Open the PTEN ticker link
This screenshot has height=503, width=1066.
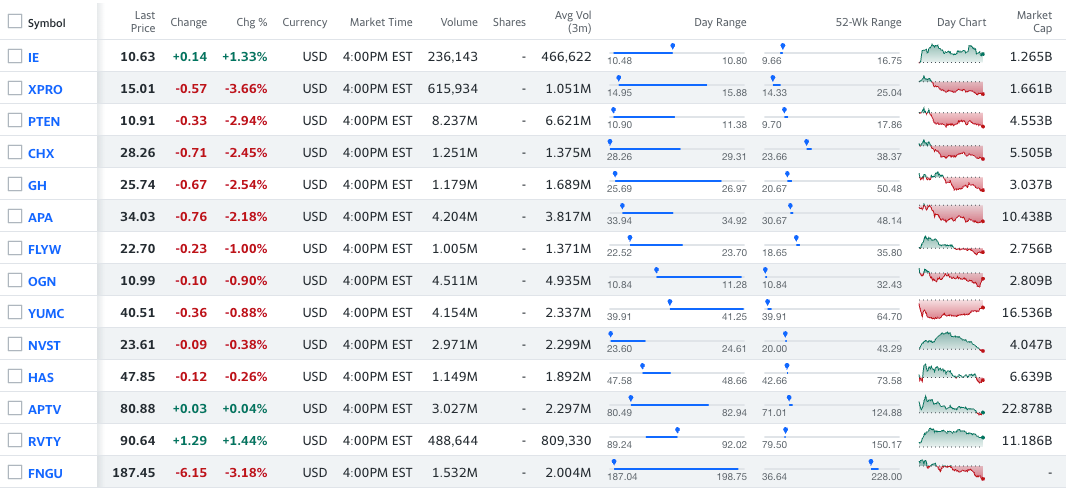point(44,122)
